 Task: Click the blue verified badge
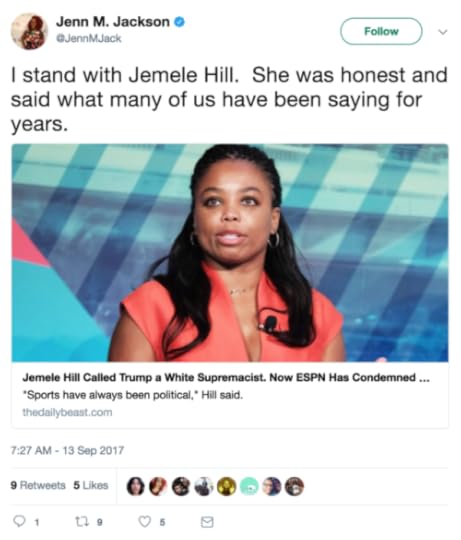[x=179, y=22]
